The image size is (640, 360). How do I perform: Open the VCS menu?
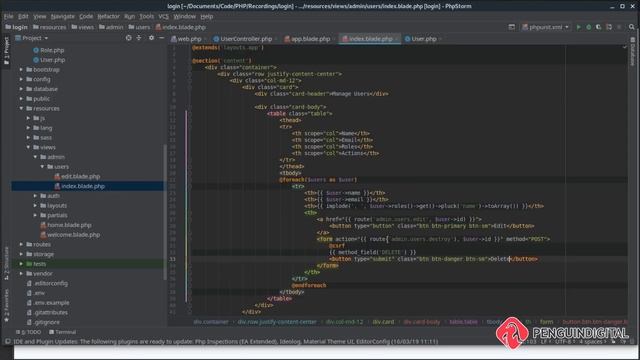pyautogui.click(x=163, y=16)
